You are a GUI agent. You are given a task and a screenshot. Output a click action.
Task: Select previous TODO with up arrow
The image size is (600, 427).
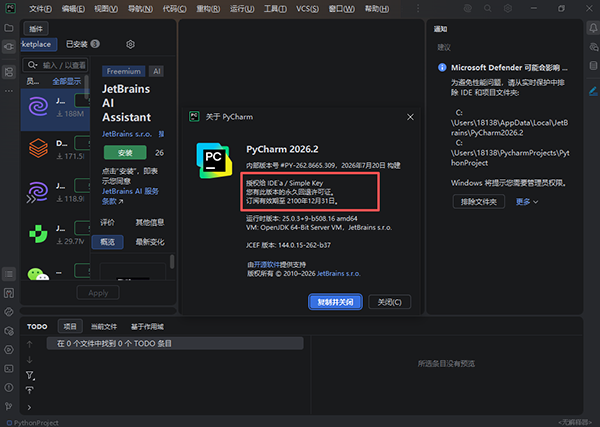coord(29,344)
